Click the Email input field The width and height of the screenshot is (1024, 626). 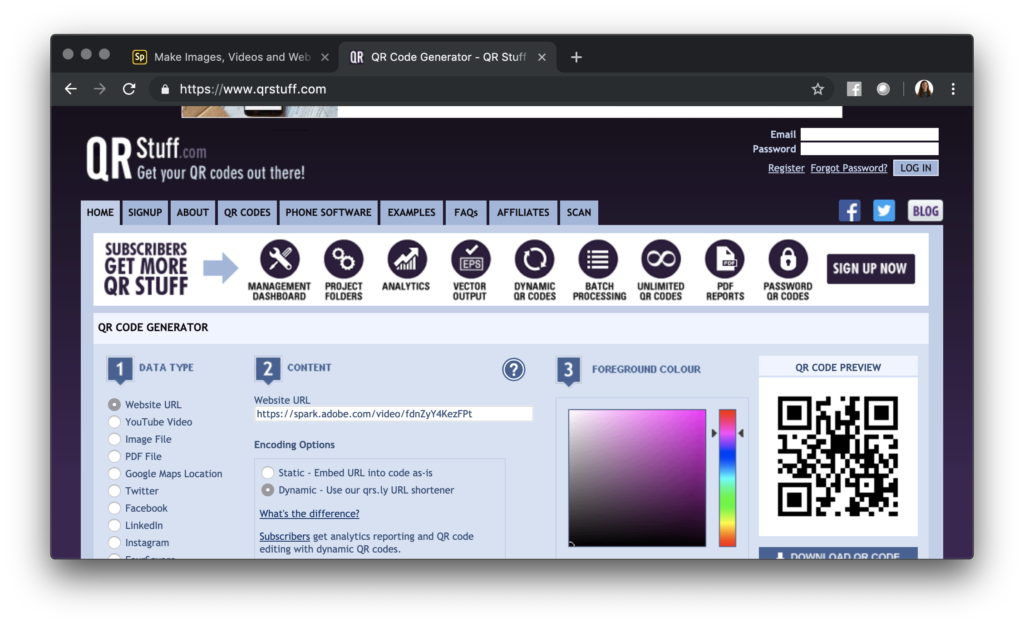pos(869,133)
